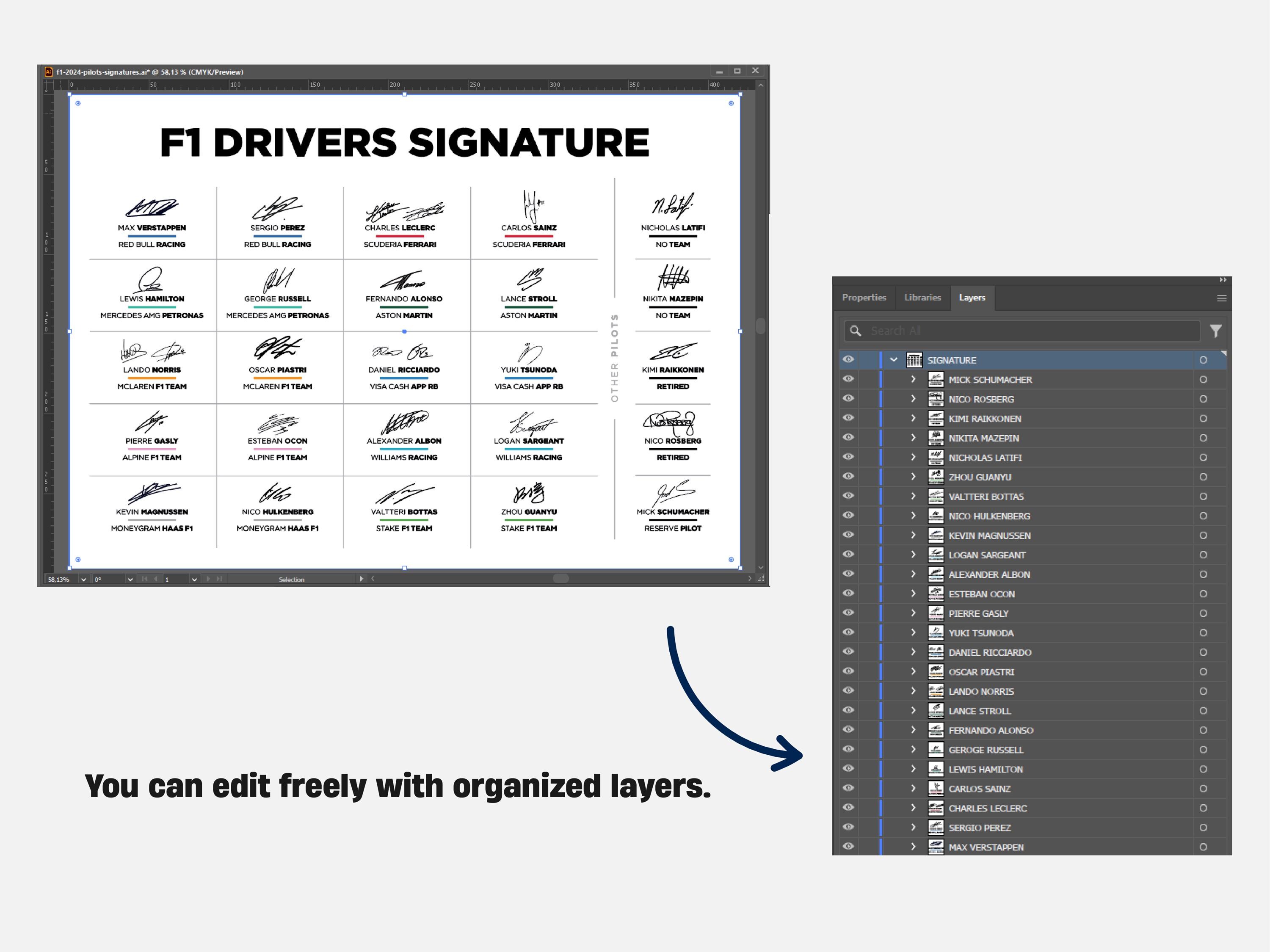Click the next artboard navigation arrow
The width and height of the screenshot is (1270, 952).
click(208, 579)
